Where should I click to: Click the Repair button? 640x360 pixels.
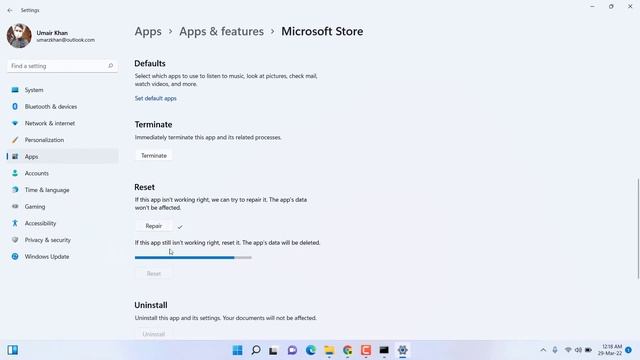pyautogui.click(x=154, y=226)
